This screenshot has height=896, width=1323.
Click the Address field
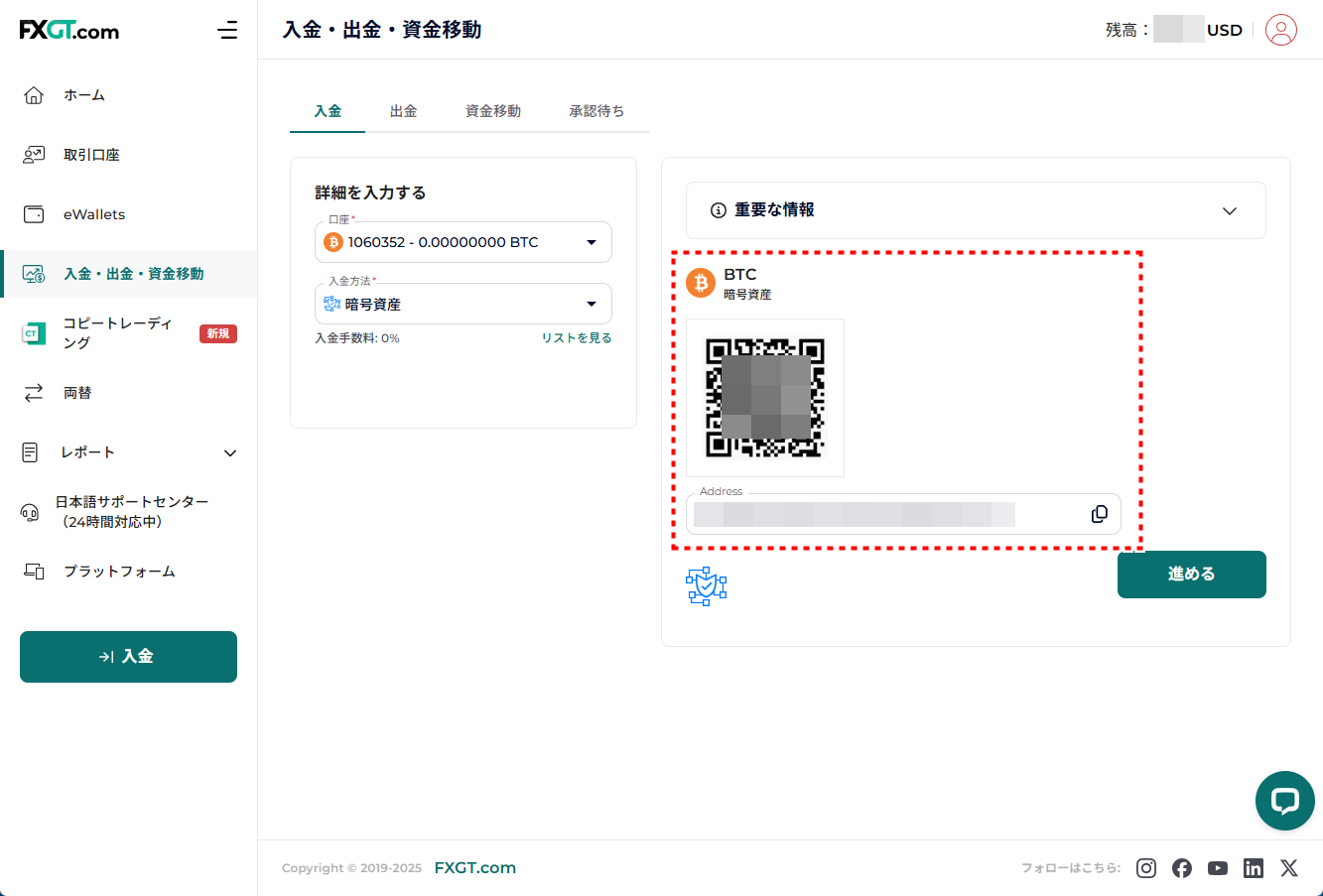(903, 514)
